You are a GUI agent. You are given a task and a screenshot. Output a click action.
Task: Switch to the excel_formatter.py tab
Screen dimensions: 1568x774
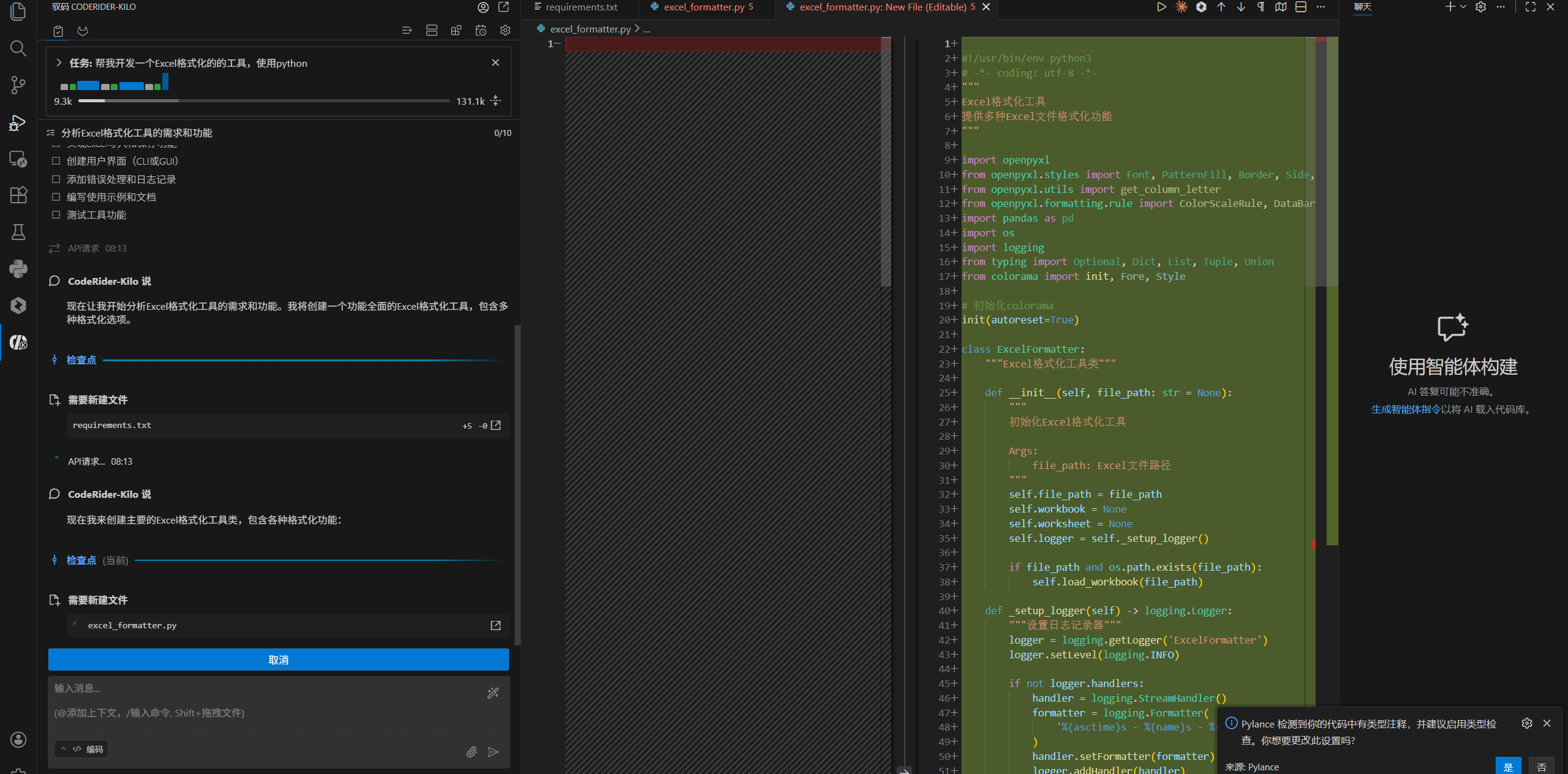pyautogui.click(x=703, y=7)
